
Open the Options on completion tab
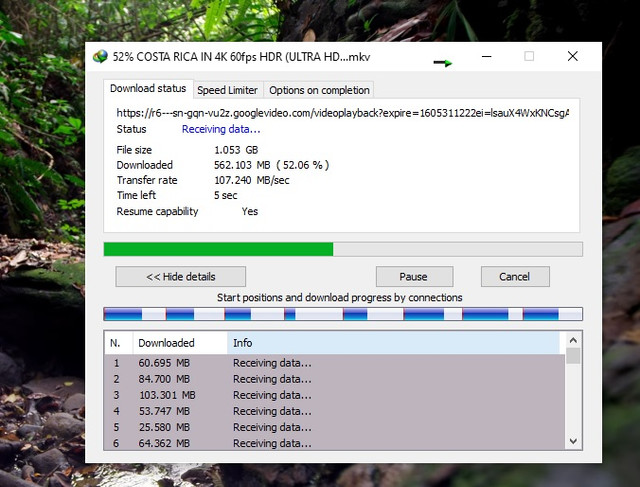[319, 90]
